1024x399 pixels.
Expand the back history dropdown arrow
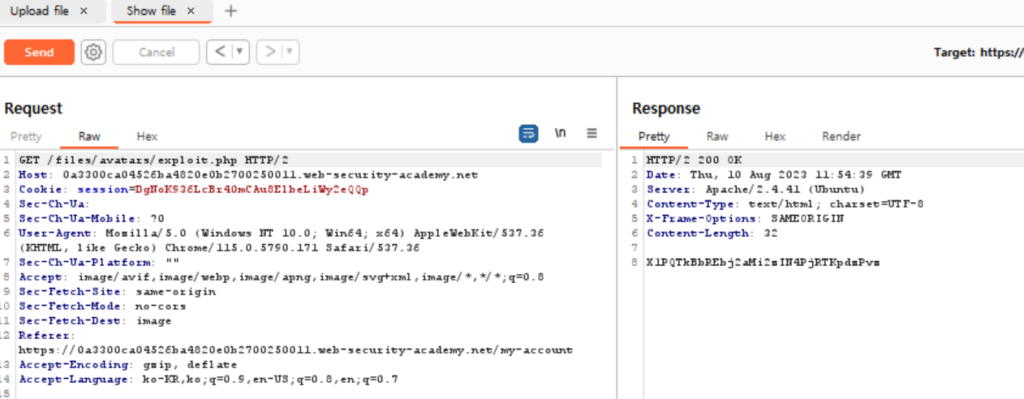[x=240, y=52]
